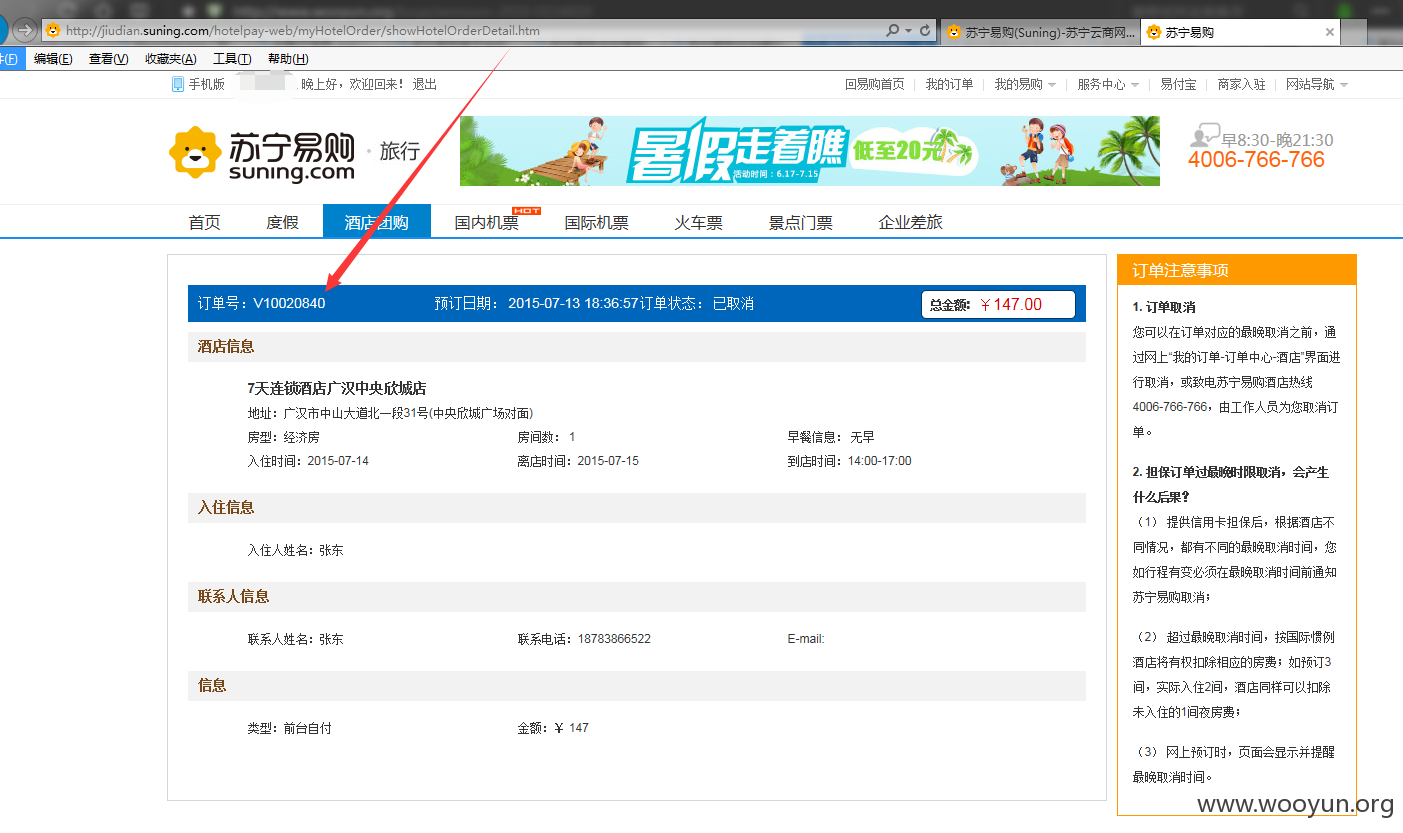Go to the 首页 navigation tab
The width and height of the screenshot is (1403, 833).
(x=204, y=222)
